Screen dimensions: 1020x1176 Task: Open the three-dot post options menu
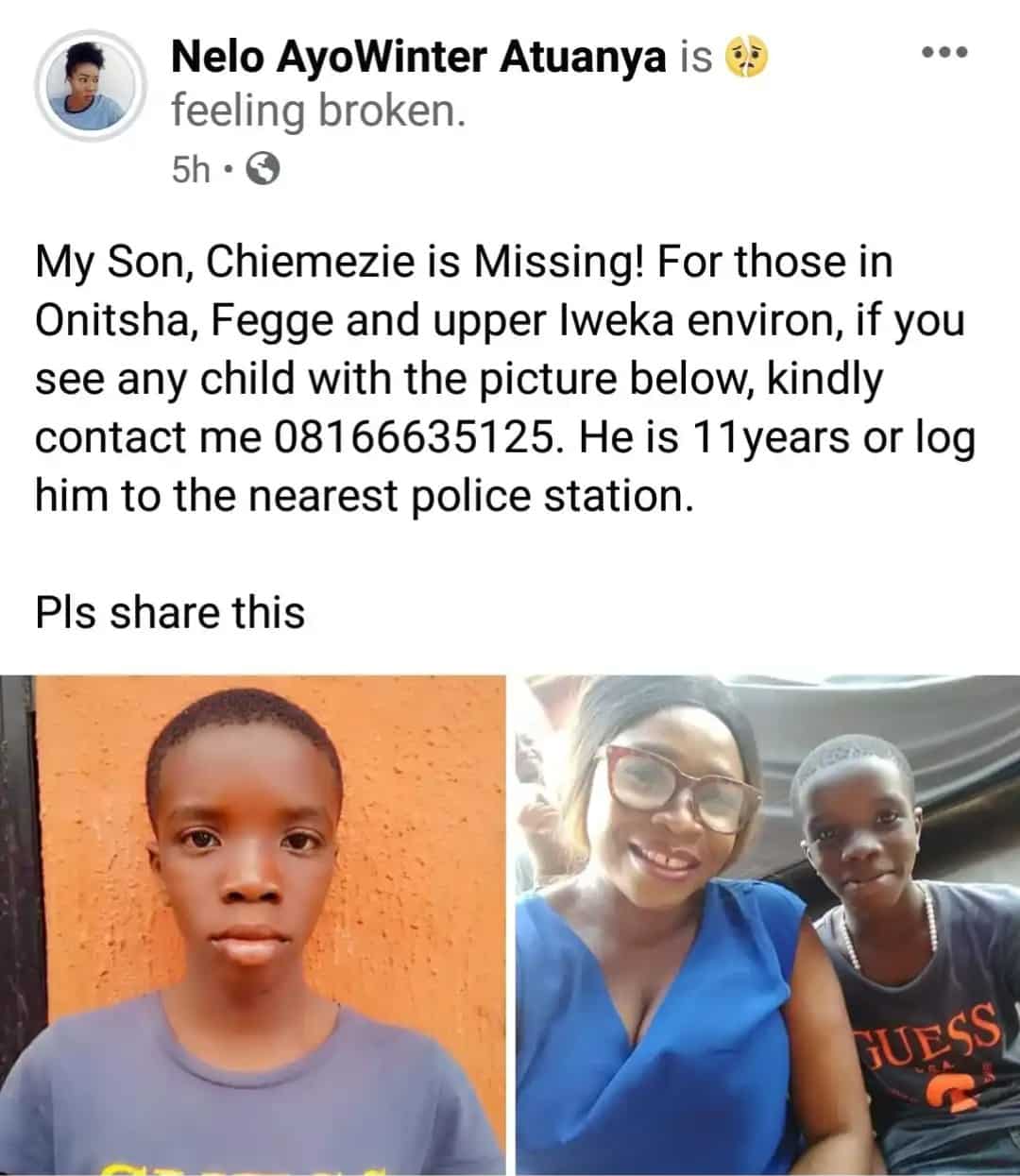click(943, 52)
